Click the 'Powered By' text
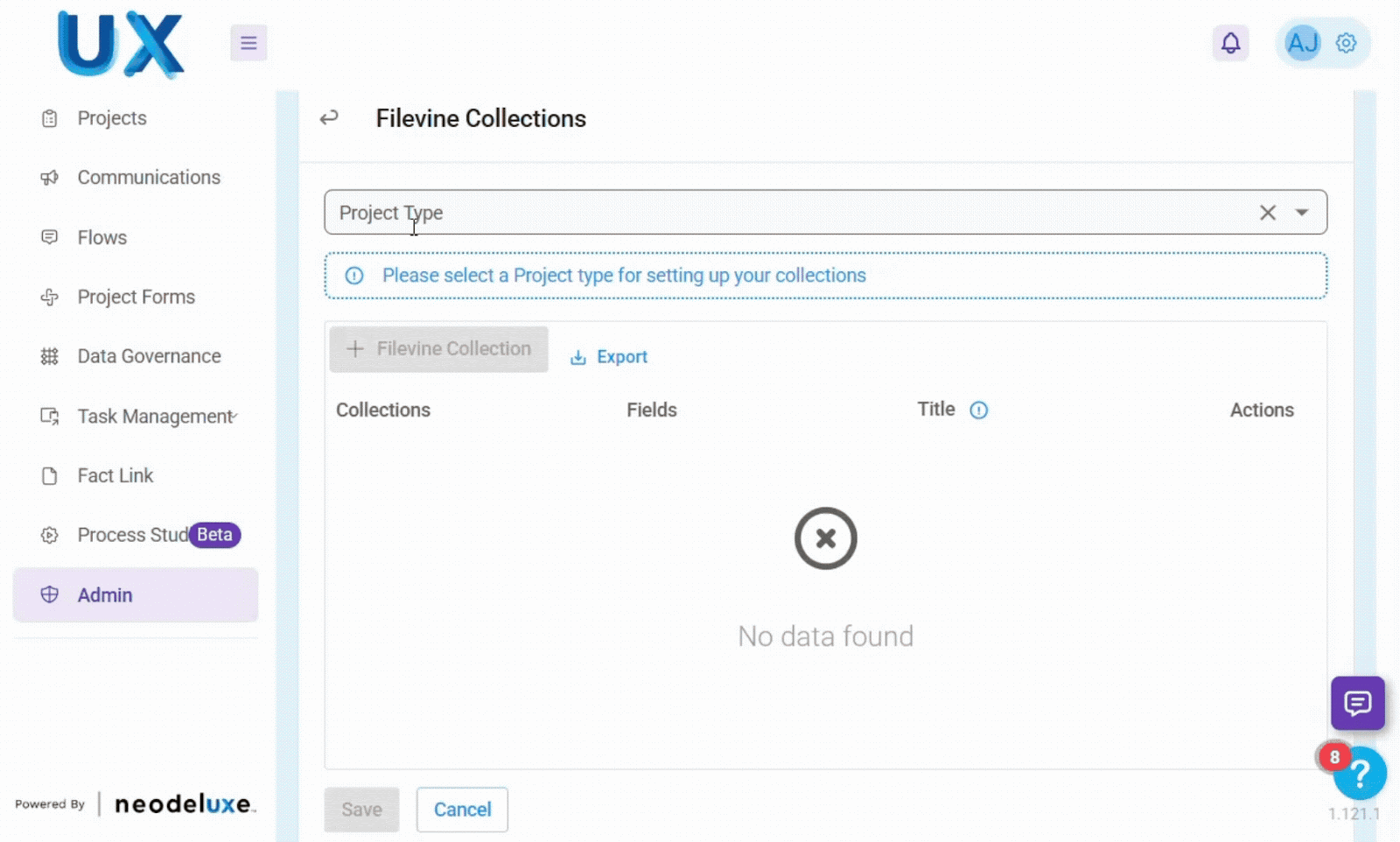This screenshot has width=1400, height=842. [x=50, y=804]
